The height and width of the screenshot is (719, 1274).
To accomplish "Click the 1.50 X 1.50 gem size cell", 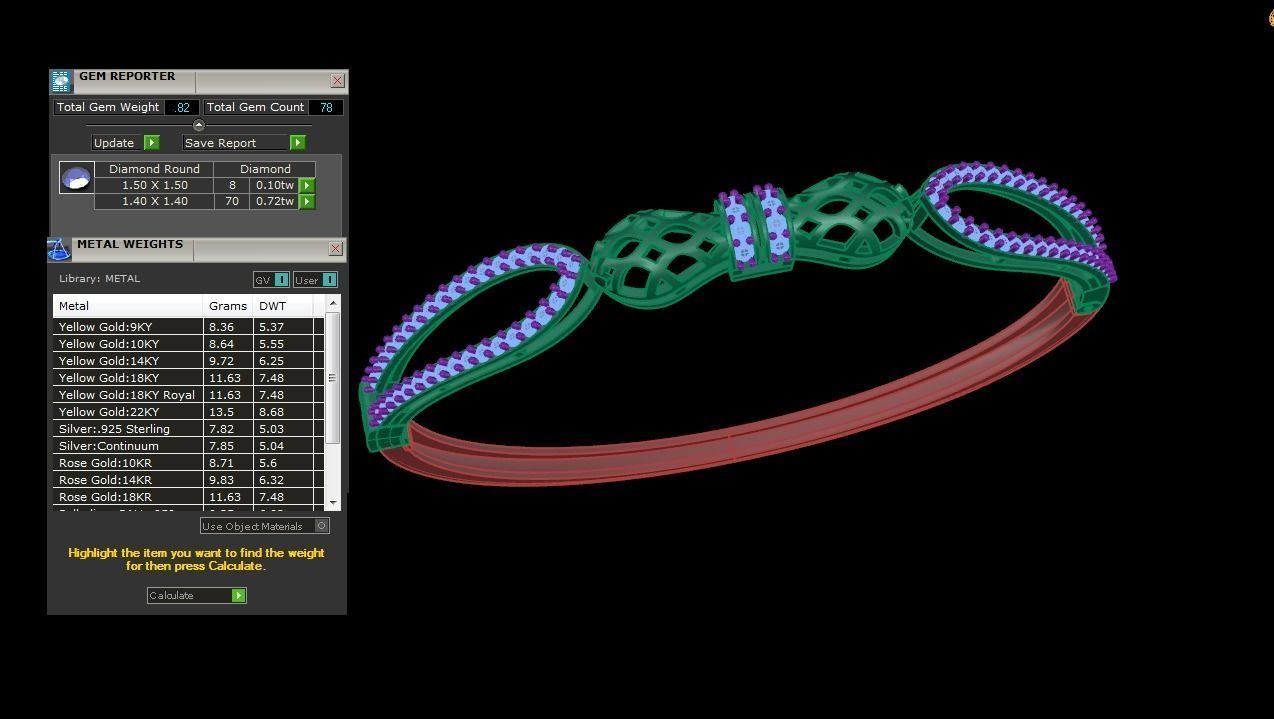I will 154,185.
